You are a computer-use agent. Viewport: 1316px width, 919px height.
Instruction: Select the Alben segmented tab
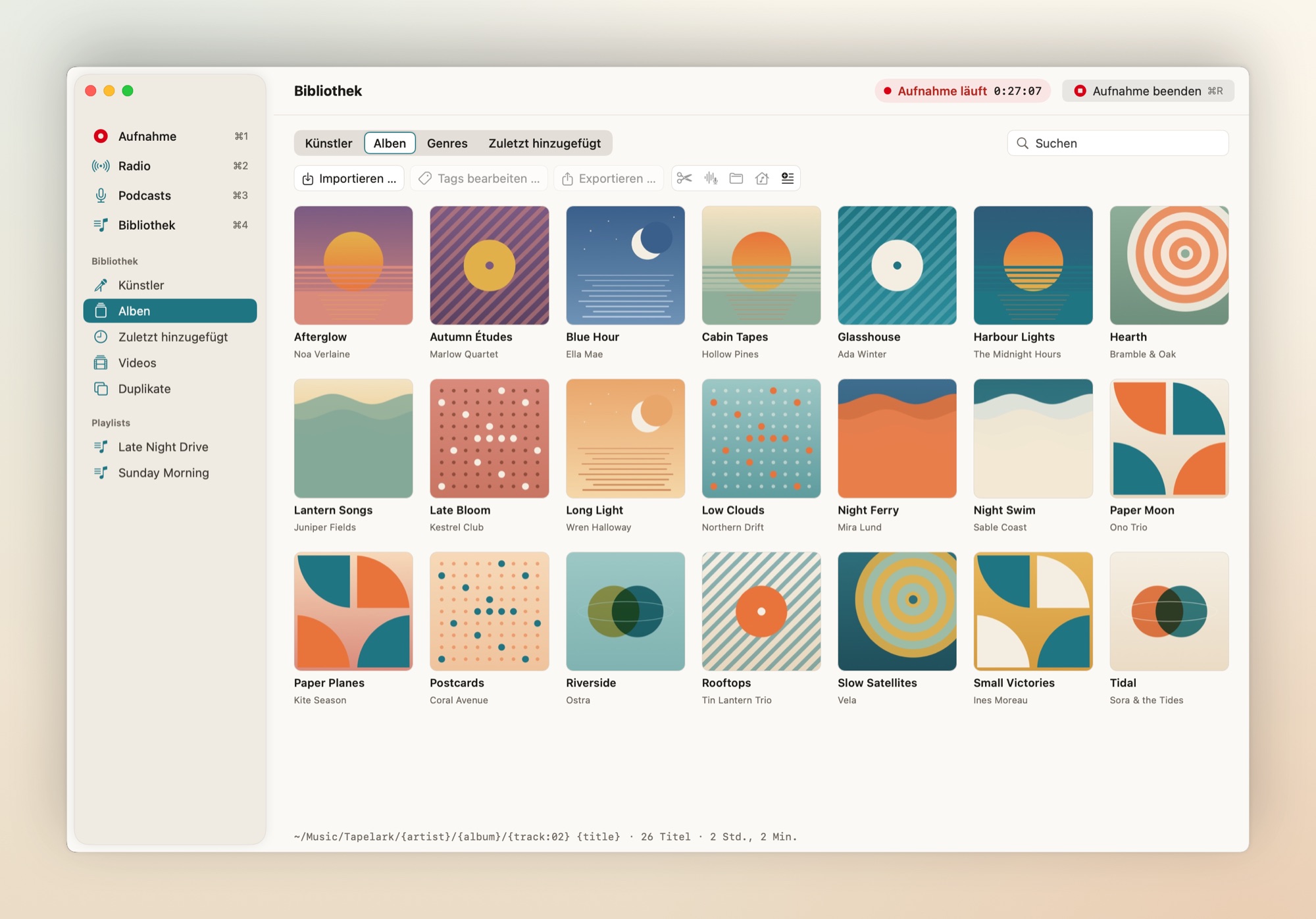point(390,143)
